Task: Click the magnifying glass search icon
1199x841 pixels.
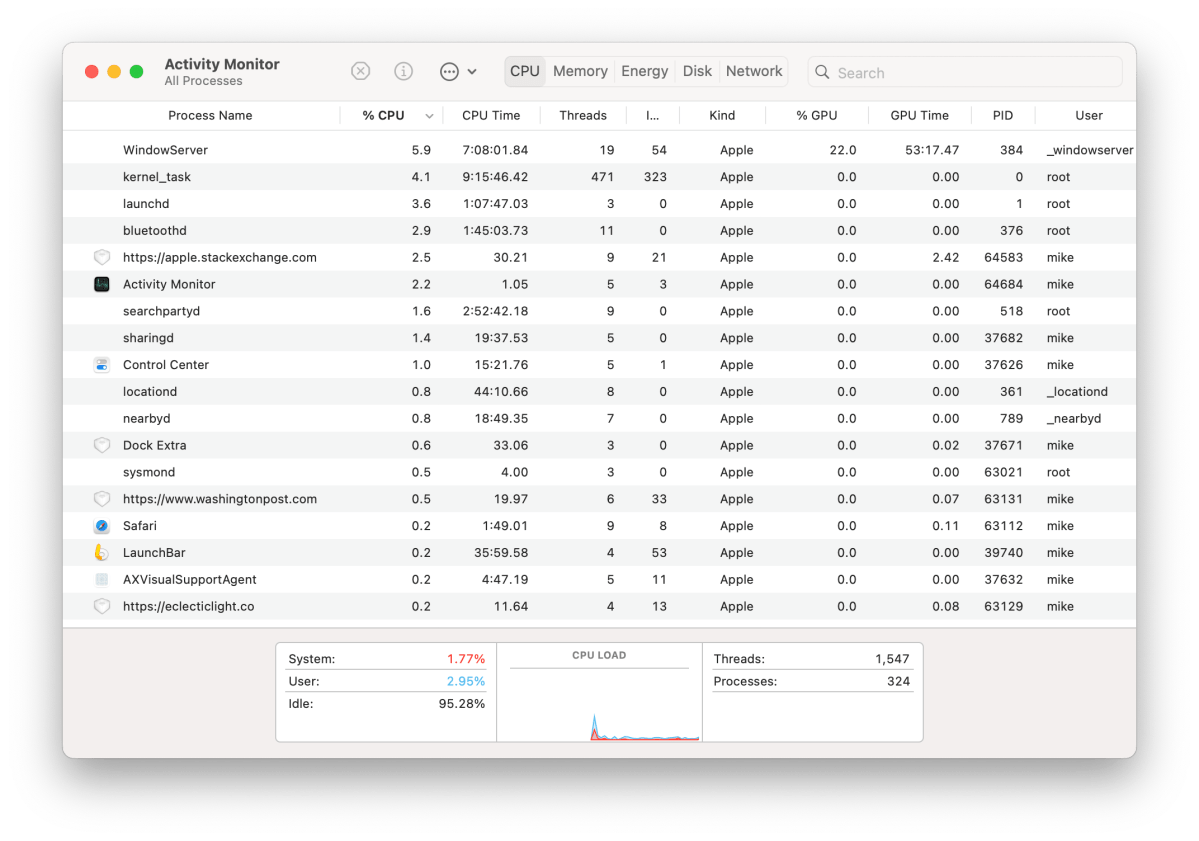Action: [x=822, y=72]
